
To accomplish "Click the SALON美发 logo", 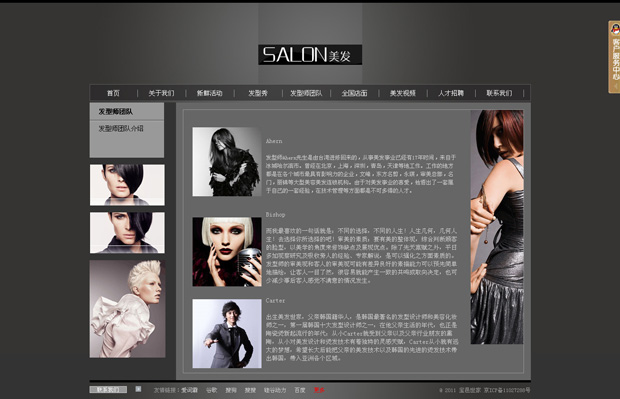I will [x=310, y=55].
